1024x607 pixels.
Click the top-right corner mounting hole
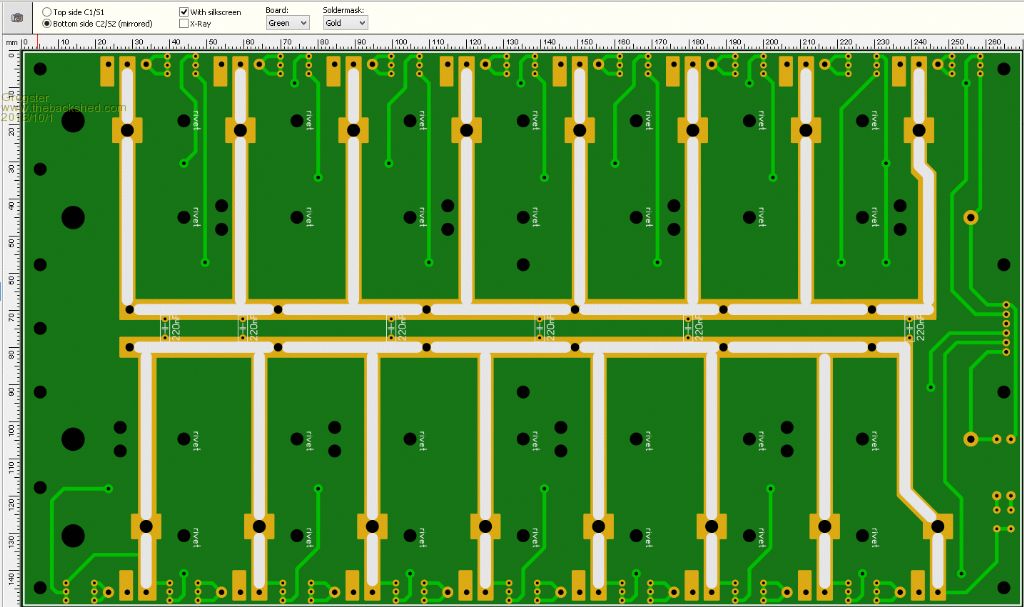1003,69
